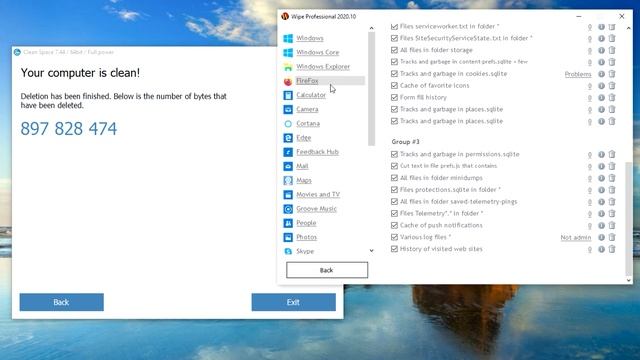This screenshot has width=640, height=360.
Task: Click Back button in Wipe Professional
Action: 327,270
